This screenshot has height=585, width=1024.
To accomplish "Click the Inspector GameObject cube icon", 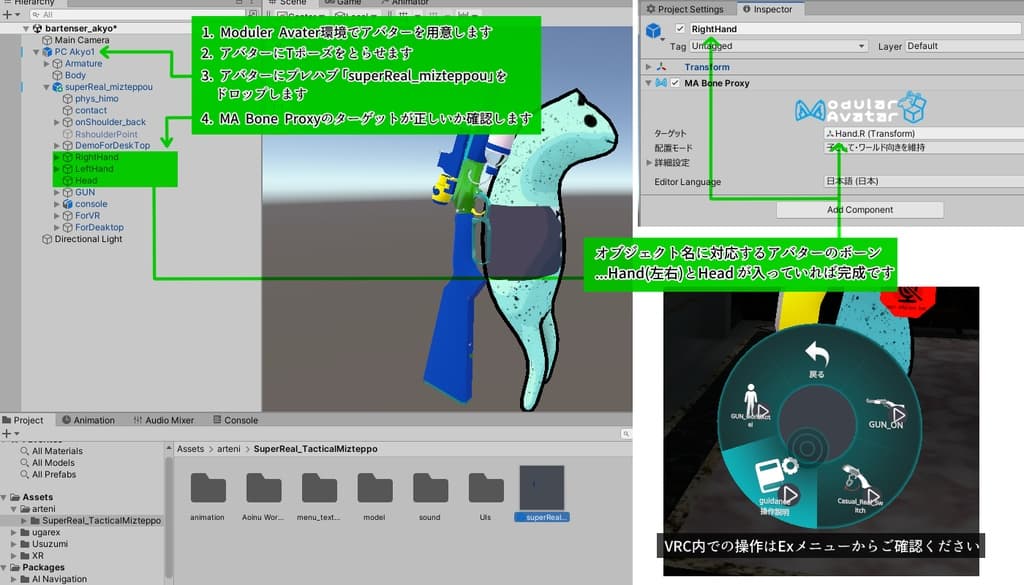I will click(x=653, y=31).
